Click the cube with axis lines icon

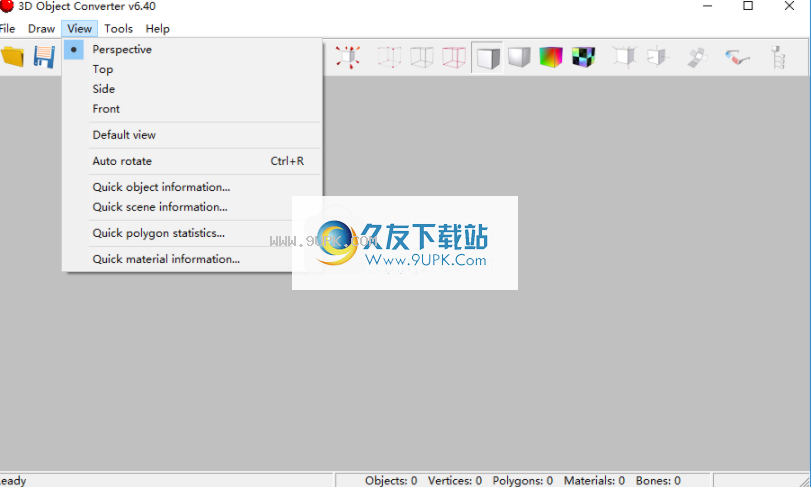click(x=657, y=57)
